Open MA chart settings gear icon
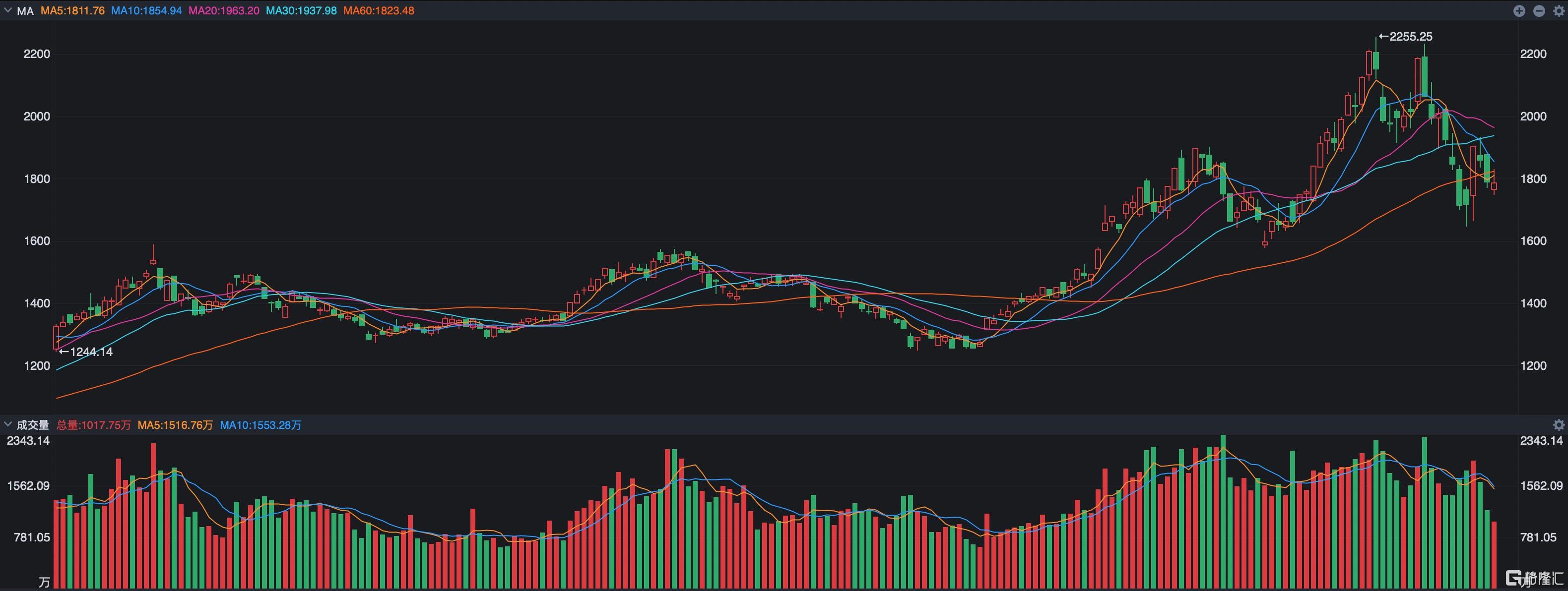 1558,11
